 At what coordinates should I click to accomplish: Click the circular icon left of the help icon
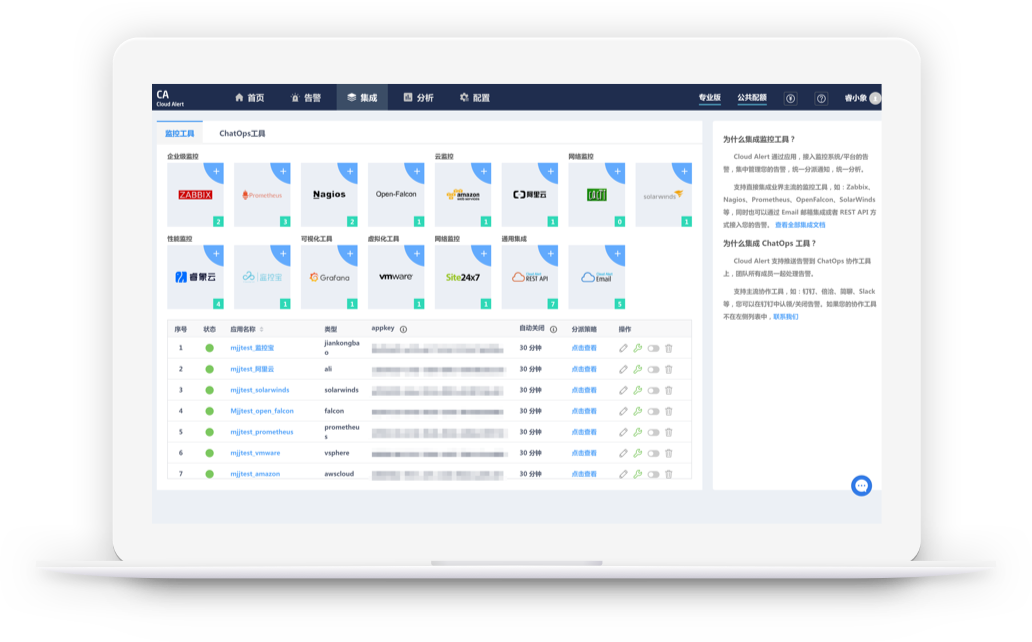790,99
